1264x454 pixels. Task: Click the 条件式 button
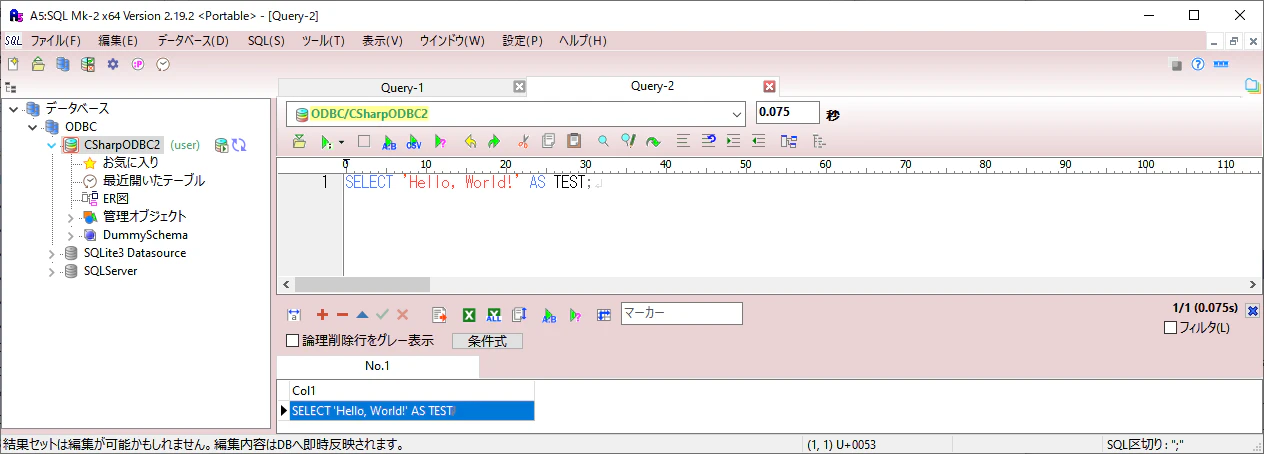pos(487,341)
